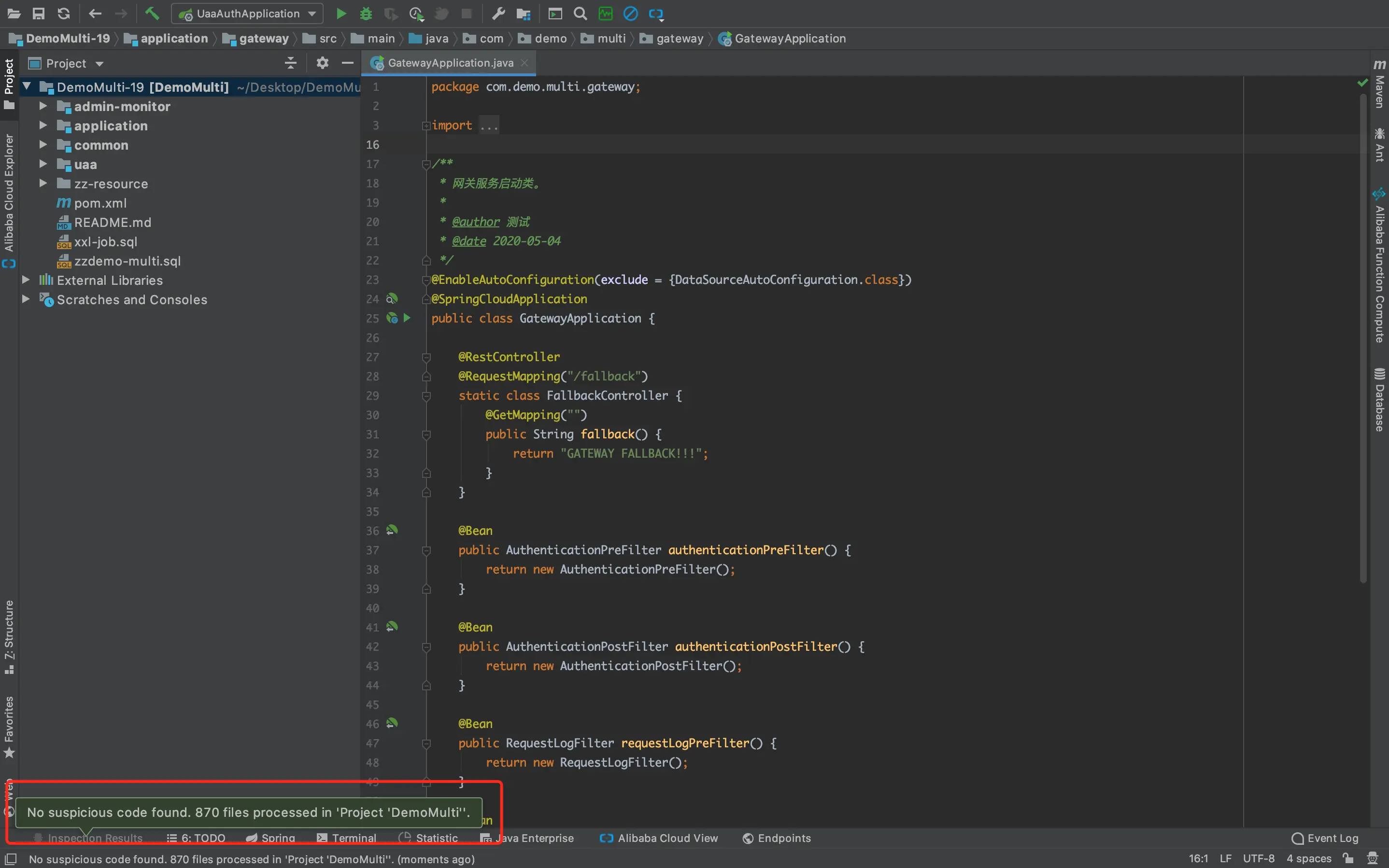
Task: Expand External Libraries node
Action: (x=26, y=280)
